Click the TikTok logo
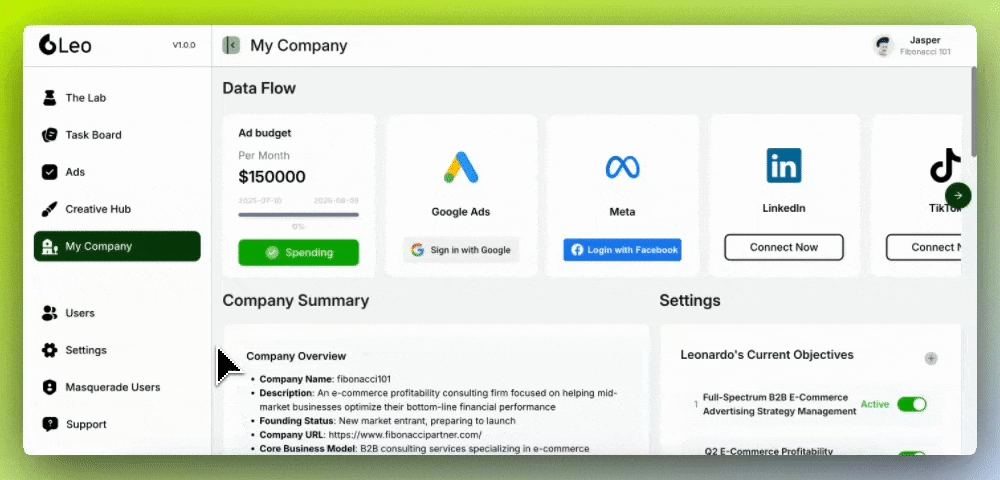The width and height of the screenshot is (1000, 480). click(946, 166)
